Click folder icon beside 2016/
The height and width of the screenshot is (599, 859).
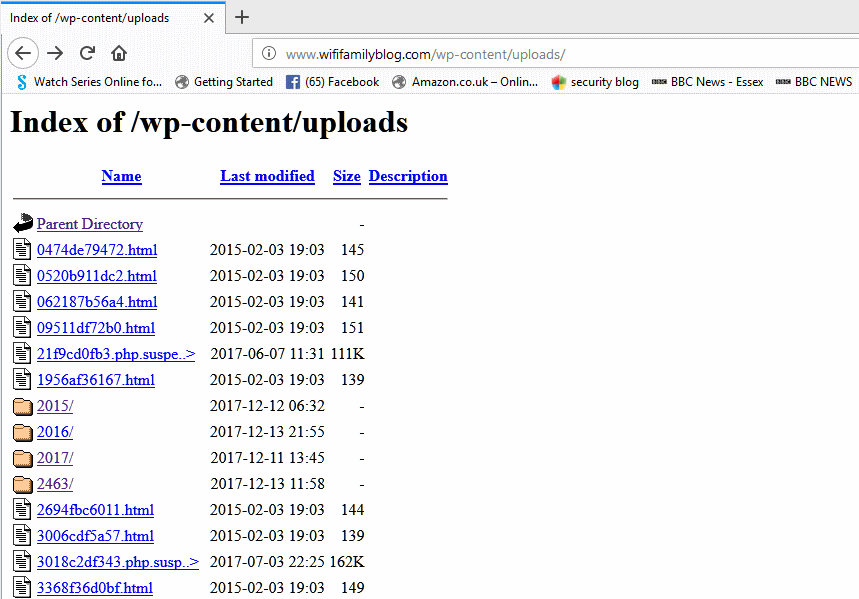click(22, 432)
